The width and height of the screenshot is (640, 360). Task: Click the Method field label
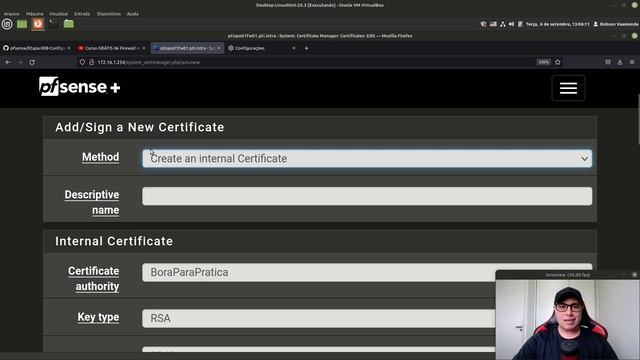(x=100, y=157)
